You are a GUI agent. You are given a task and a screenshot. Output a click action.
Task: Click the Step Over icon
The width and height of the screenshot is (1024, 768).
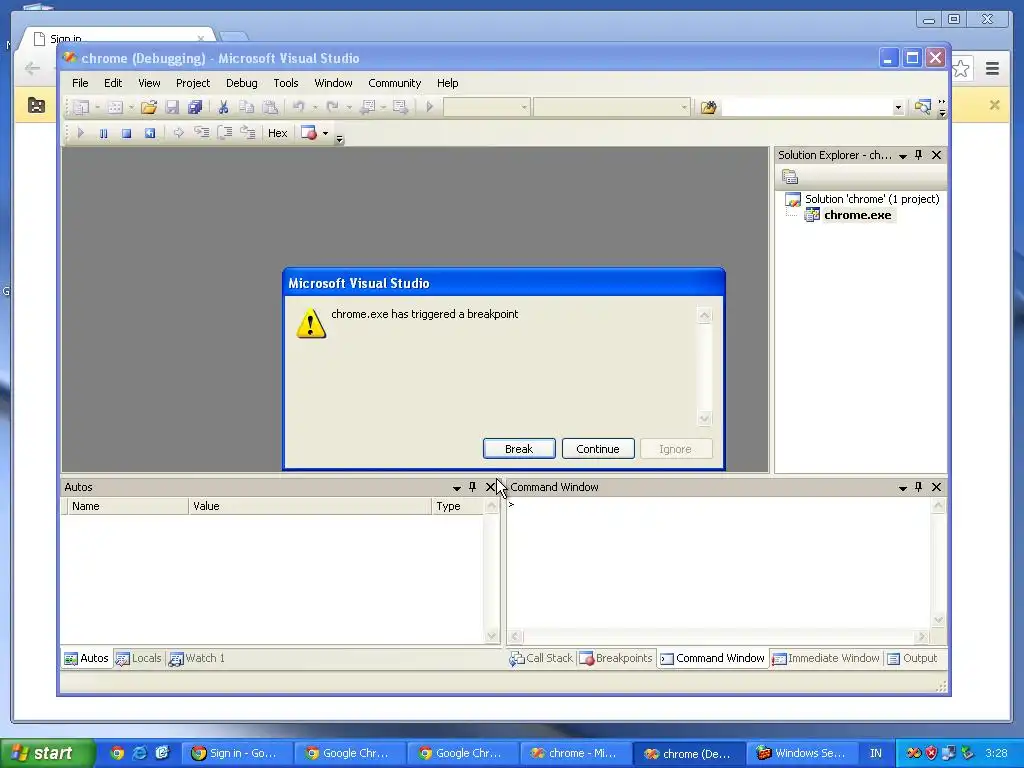point(225,133)
